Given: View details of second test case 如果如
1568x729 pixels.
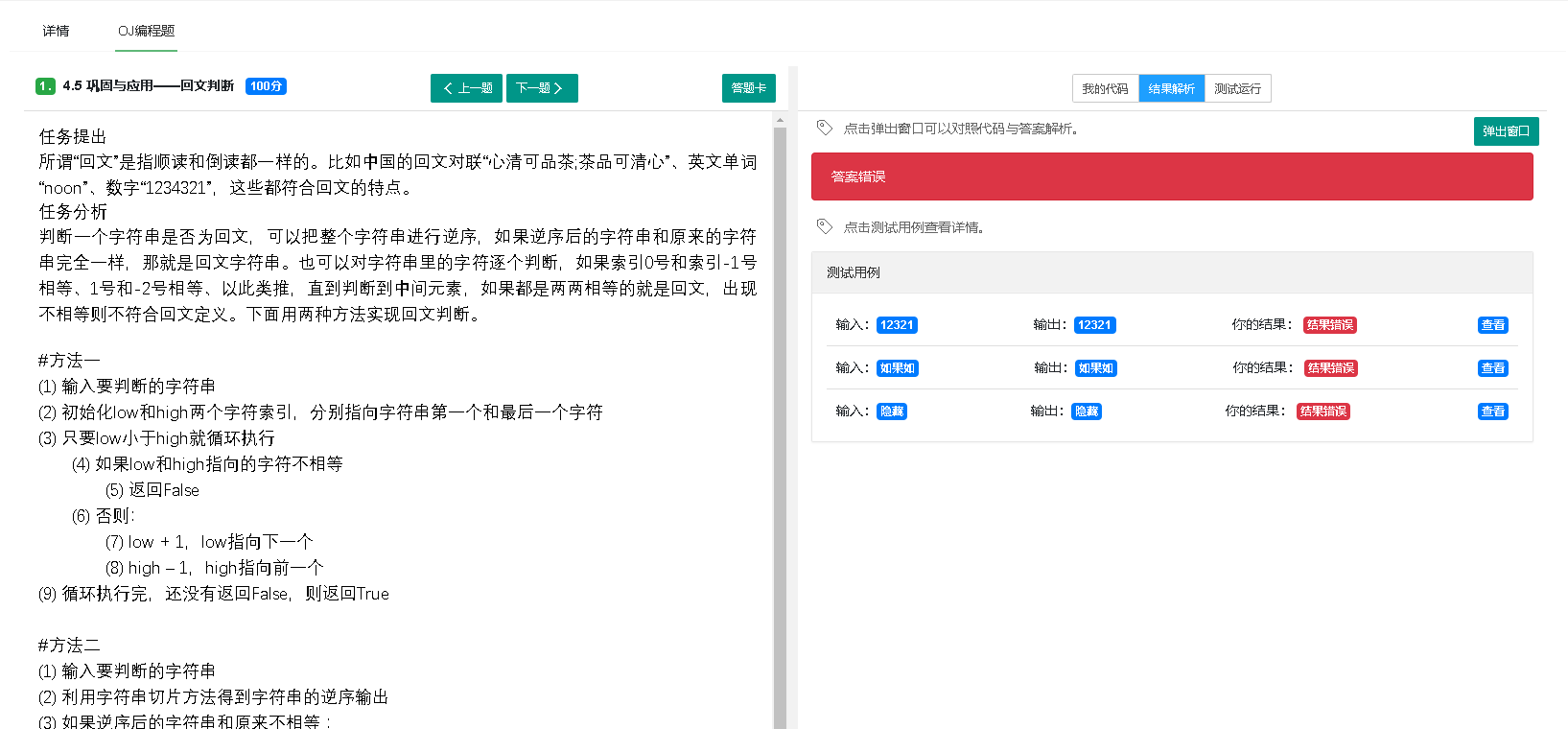Looking at the screenshot, I should tap(1492, 368).
